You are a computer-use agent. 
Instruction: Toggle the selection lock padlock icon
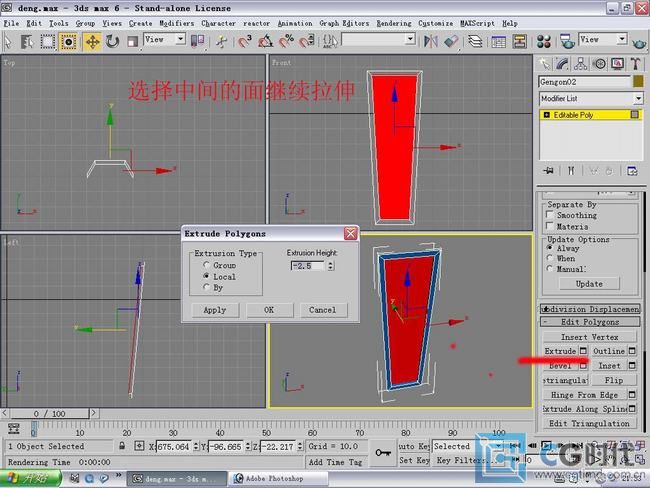pyautogui.click(x=122, y=446)
